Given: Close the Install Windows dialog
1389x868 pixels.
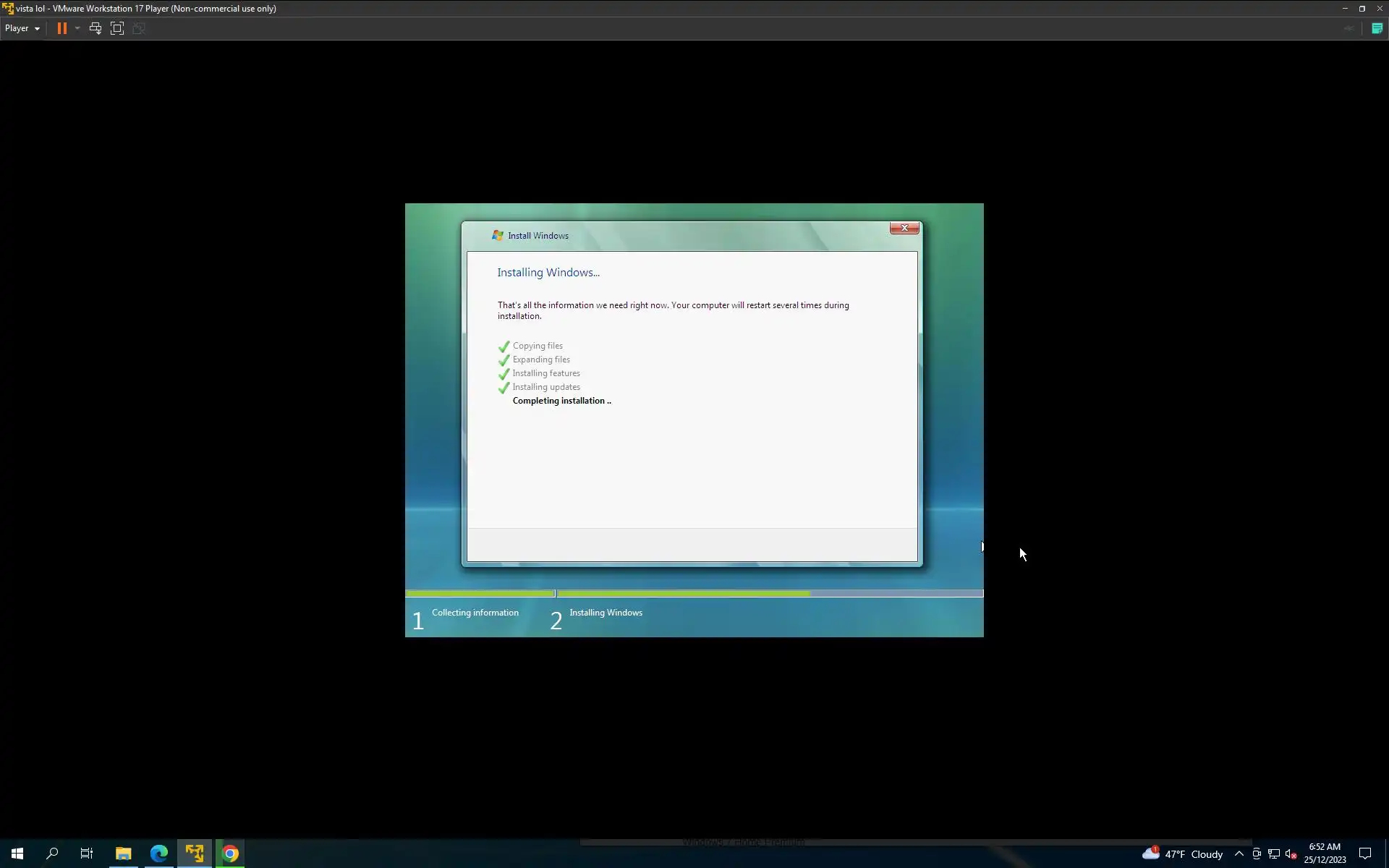Looking at the screenshot, I should (904, 228).
